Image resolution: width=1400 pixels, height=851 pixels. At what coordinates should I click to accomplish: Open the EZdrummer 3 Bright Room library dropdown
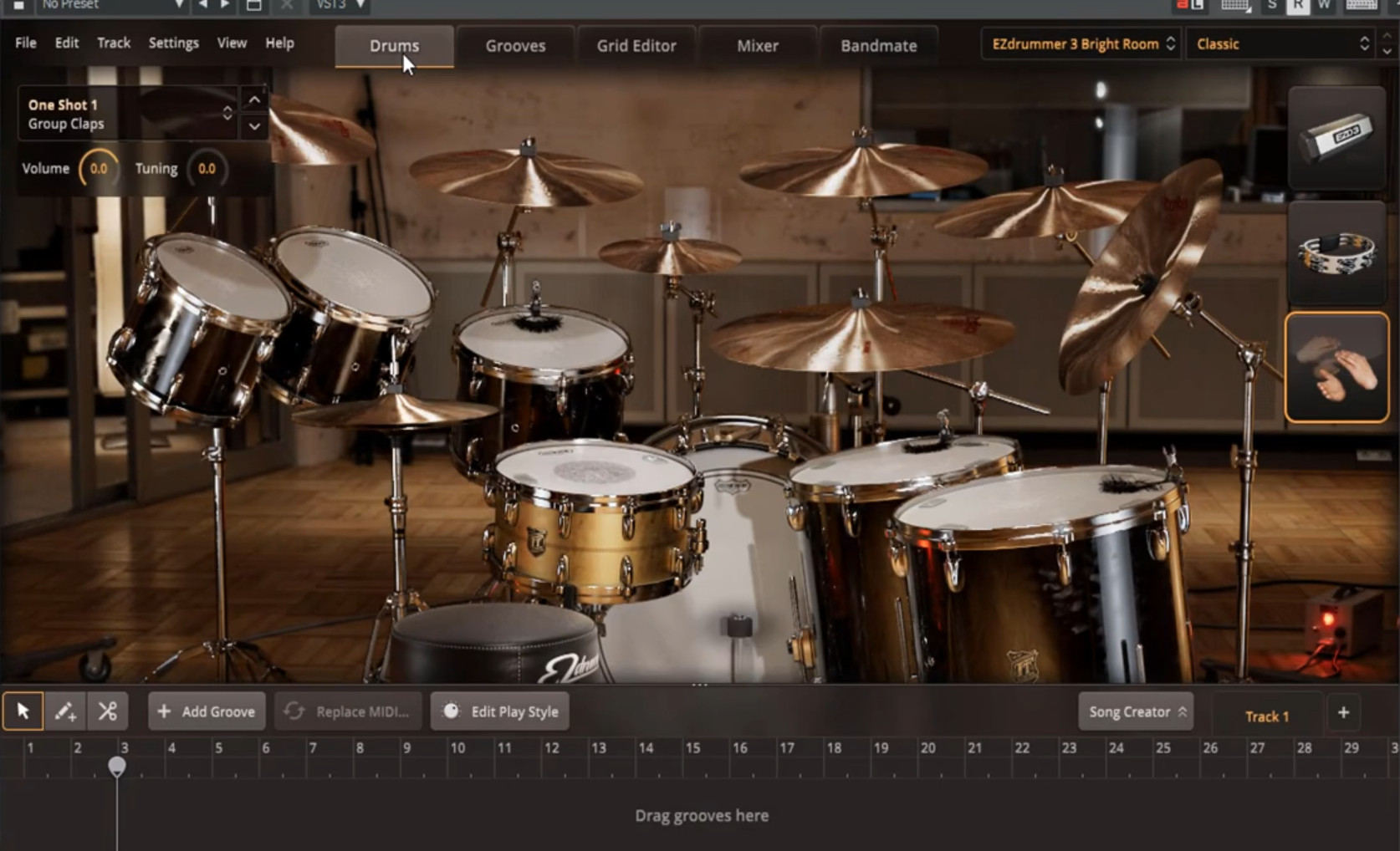(x=1081, y=43)
